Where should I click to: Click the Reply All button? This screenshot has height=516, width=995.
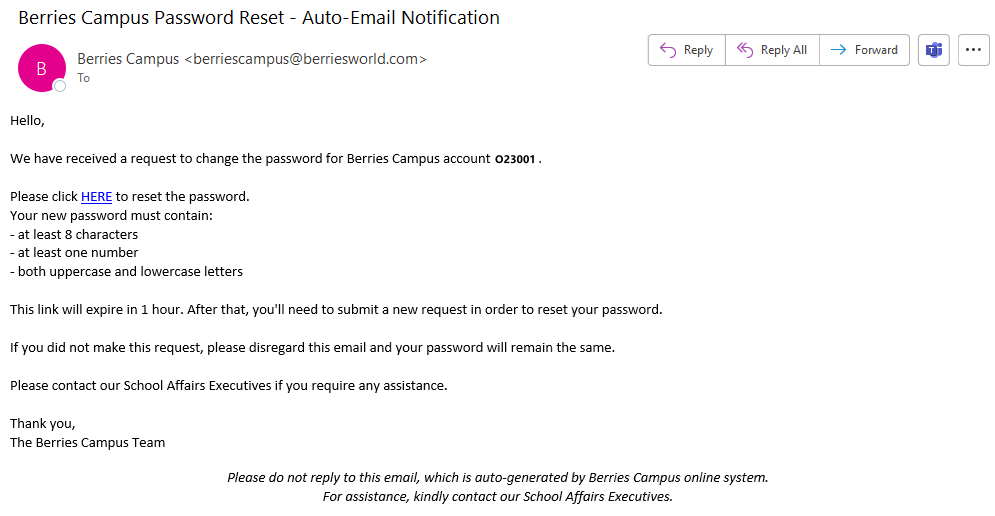772,50
